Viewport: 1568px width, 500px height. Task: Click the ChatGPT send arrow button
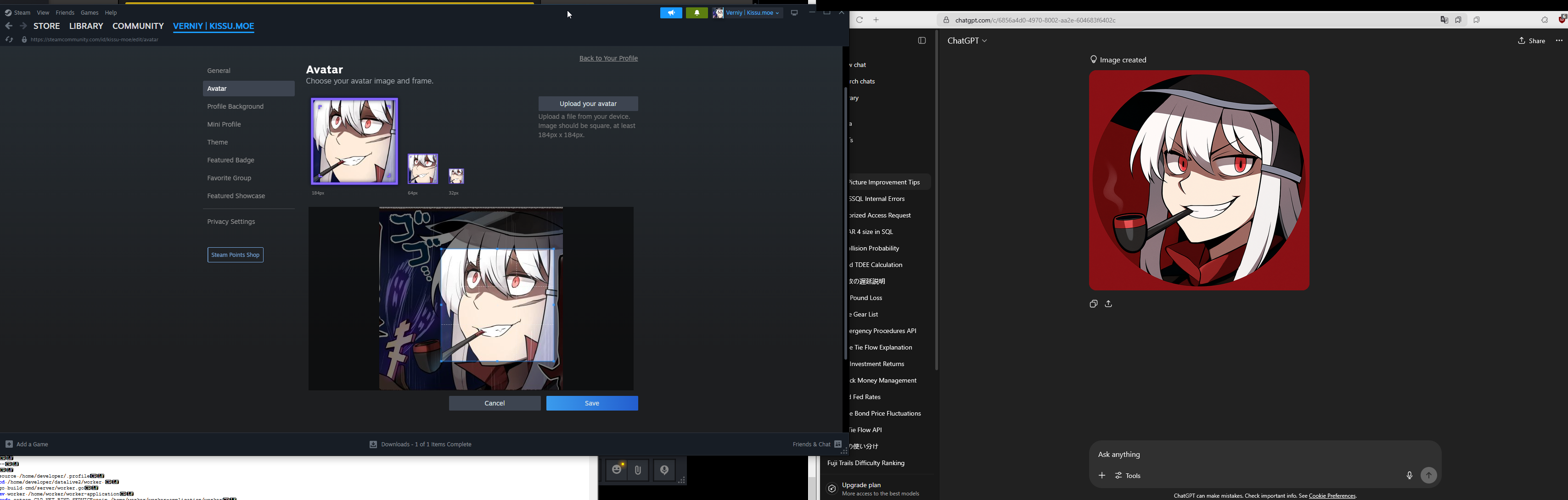point(1428,476)
